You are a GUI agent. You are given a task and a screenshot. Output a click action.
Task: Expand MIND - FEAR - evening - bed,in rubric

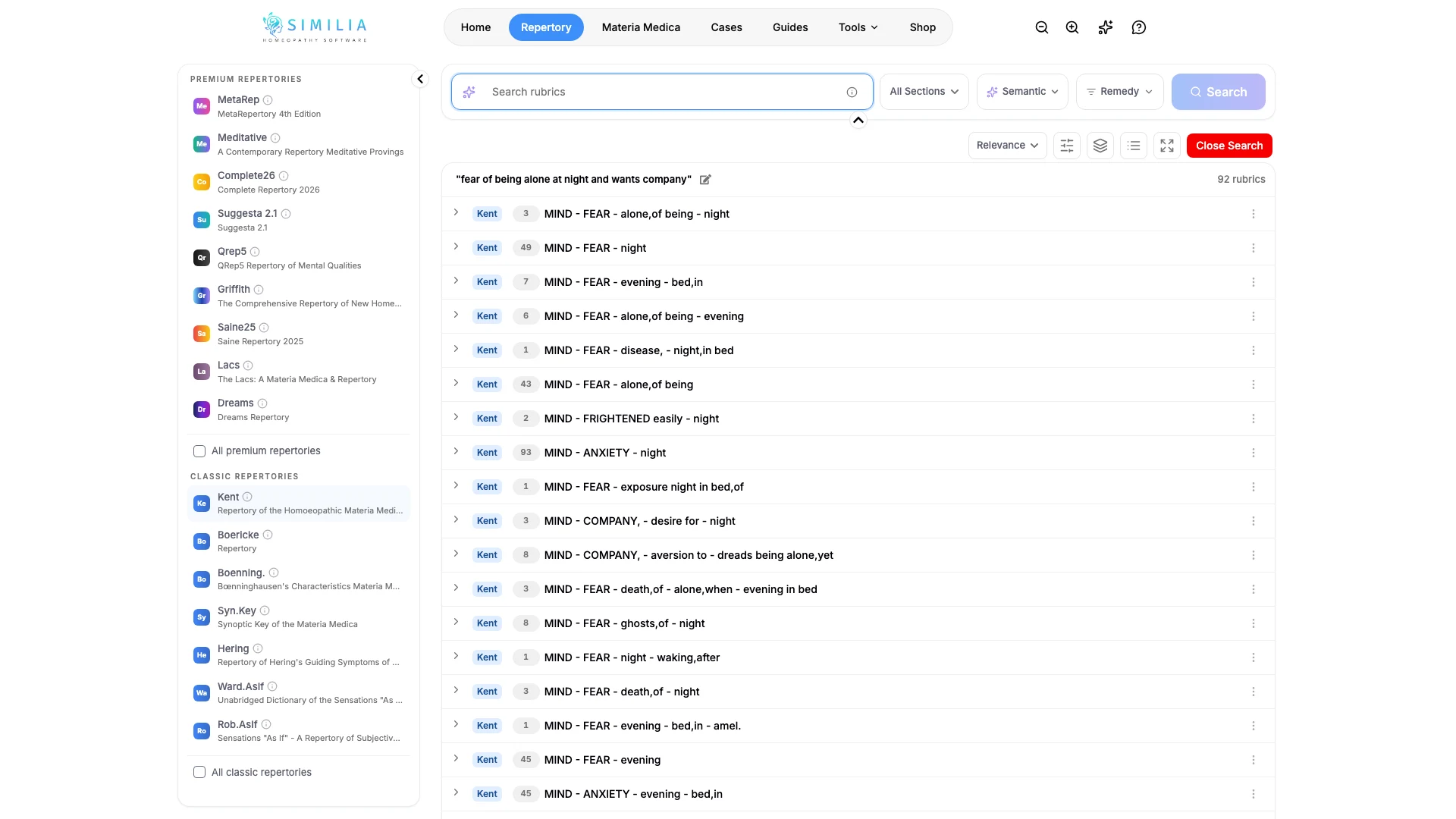[456, 281]
